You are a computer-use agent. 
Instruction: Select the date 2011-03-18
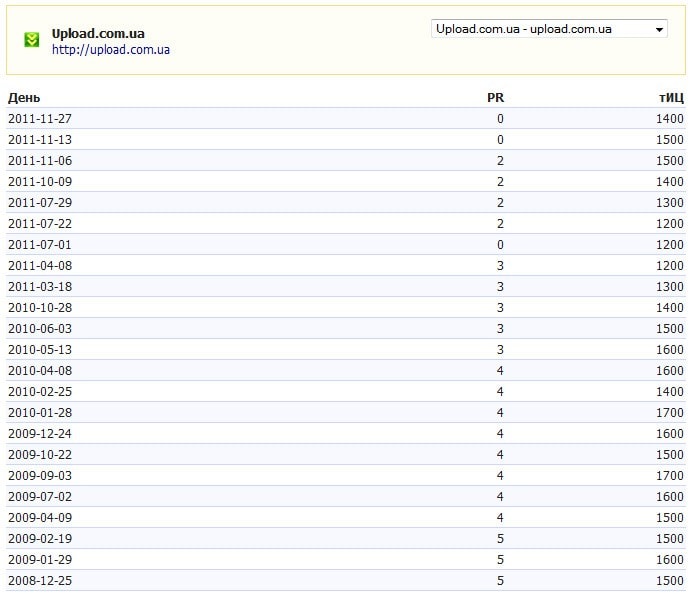click(x=40, y=287)
